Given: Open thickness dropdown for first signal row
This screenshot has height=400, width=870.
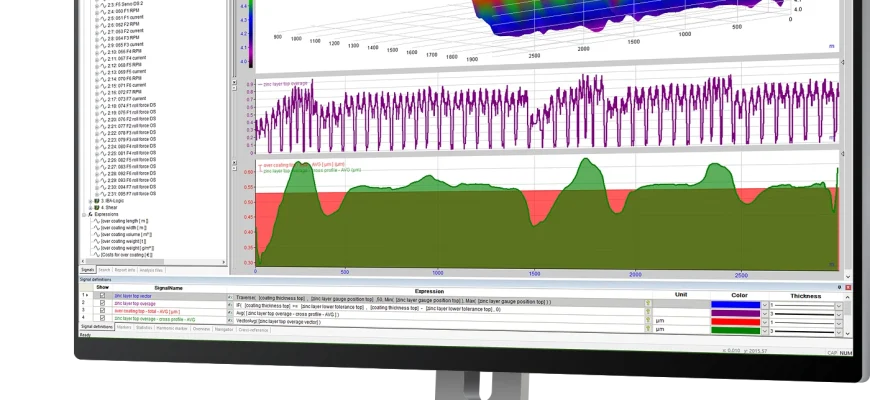Looking at the screenshot, I should [840, 304].
